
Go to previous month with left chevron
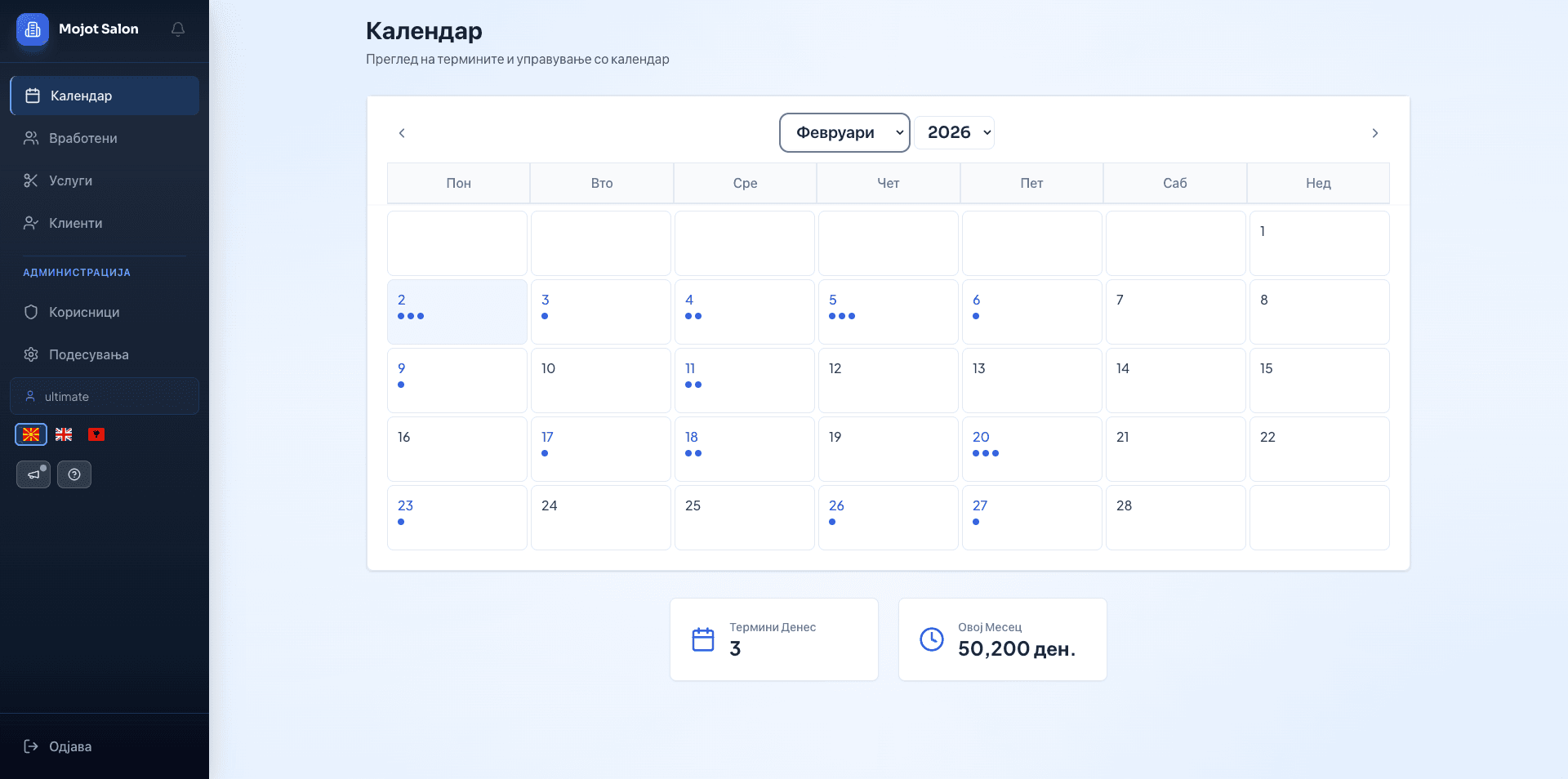tap(402, 132)
